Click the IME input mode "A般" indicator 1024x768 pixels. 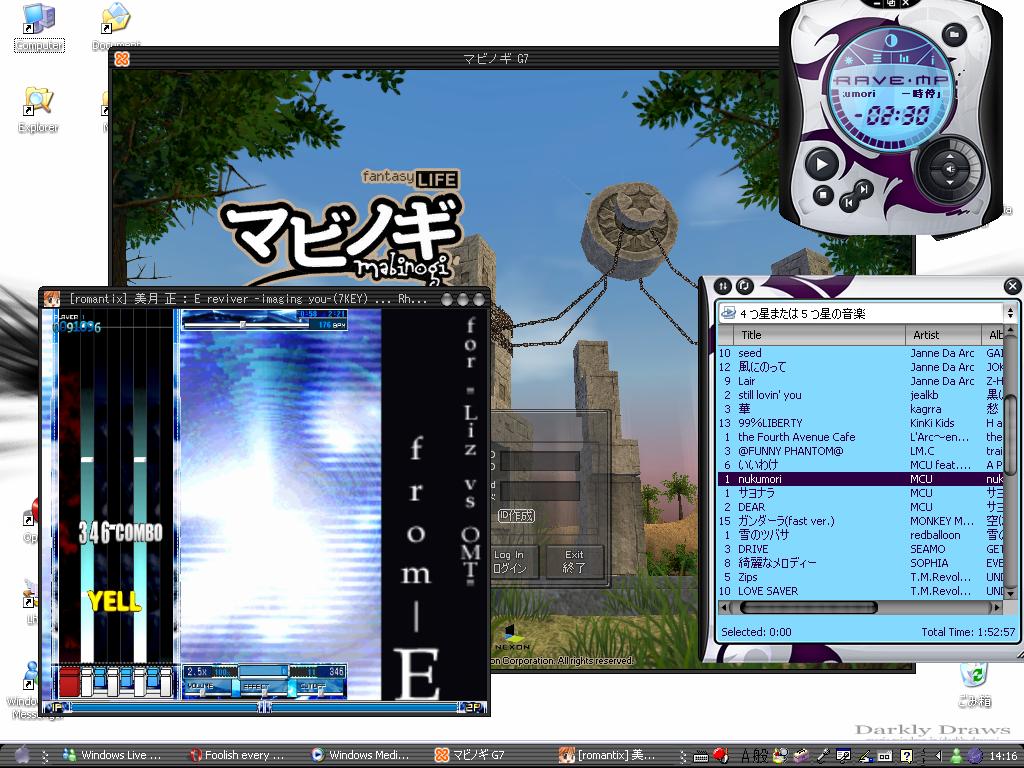tap(755, 756)
